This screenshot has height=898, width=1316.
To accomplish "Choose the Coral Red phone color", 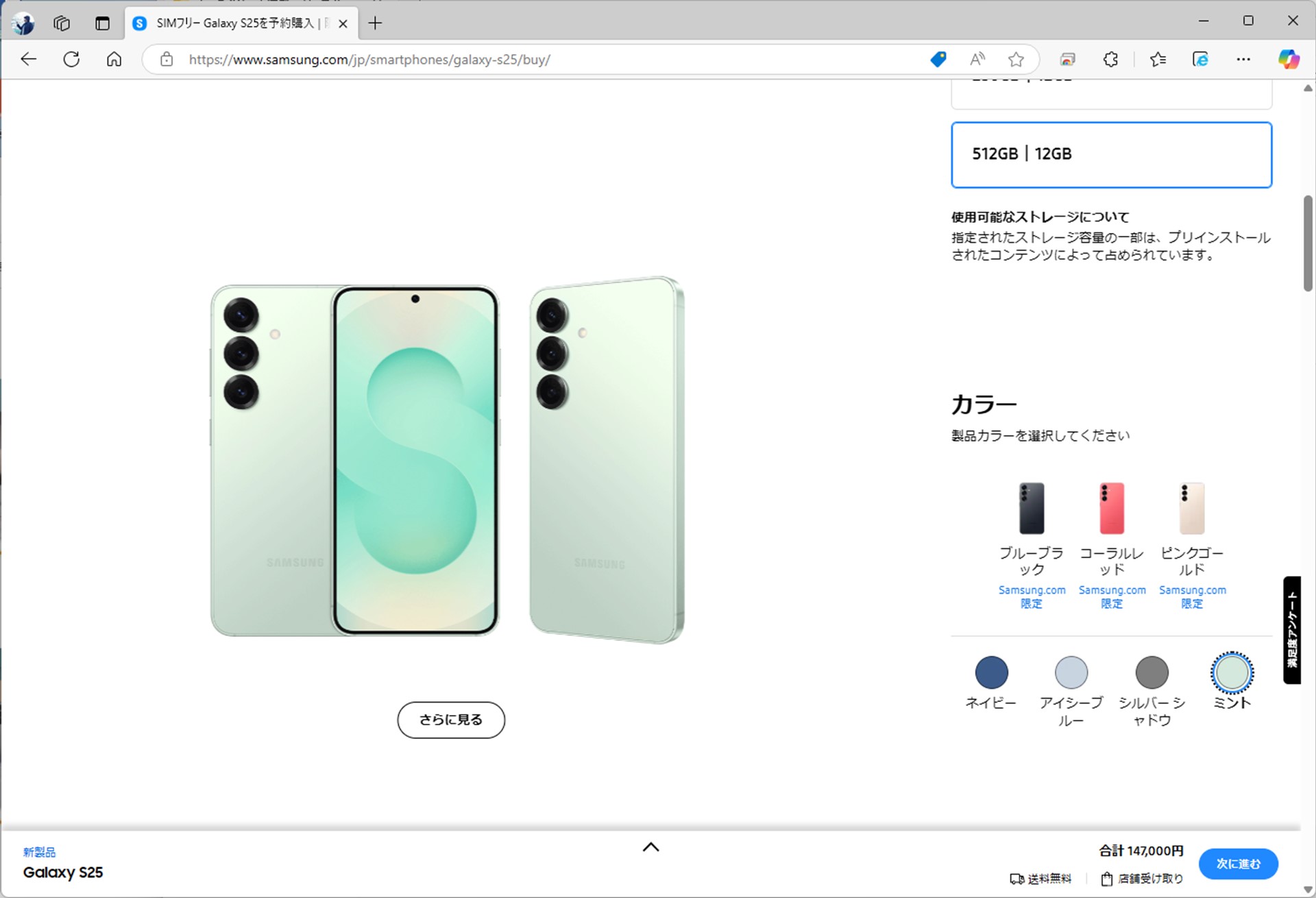I will click(x=1111, y=508).
